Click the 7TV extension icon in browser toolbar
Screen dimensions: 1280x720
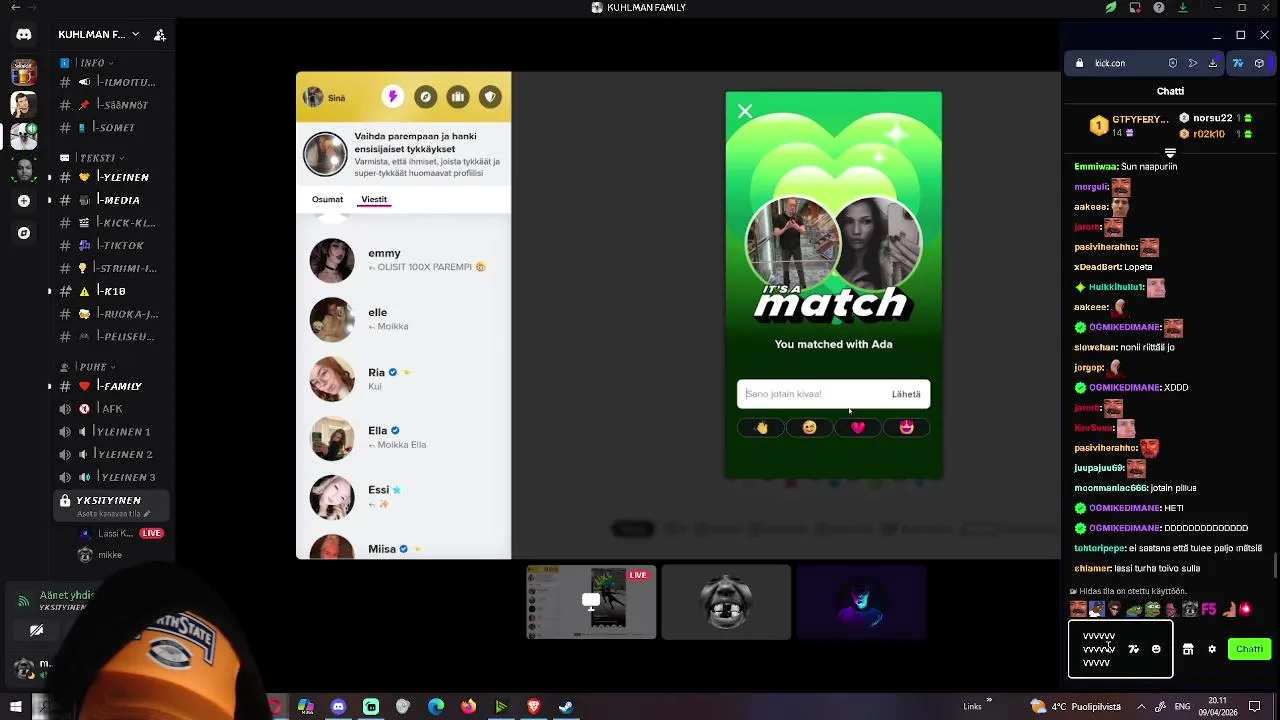[1238, 63]
